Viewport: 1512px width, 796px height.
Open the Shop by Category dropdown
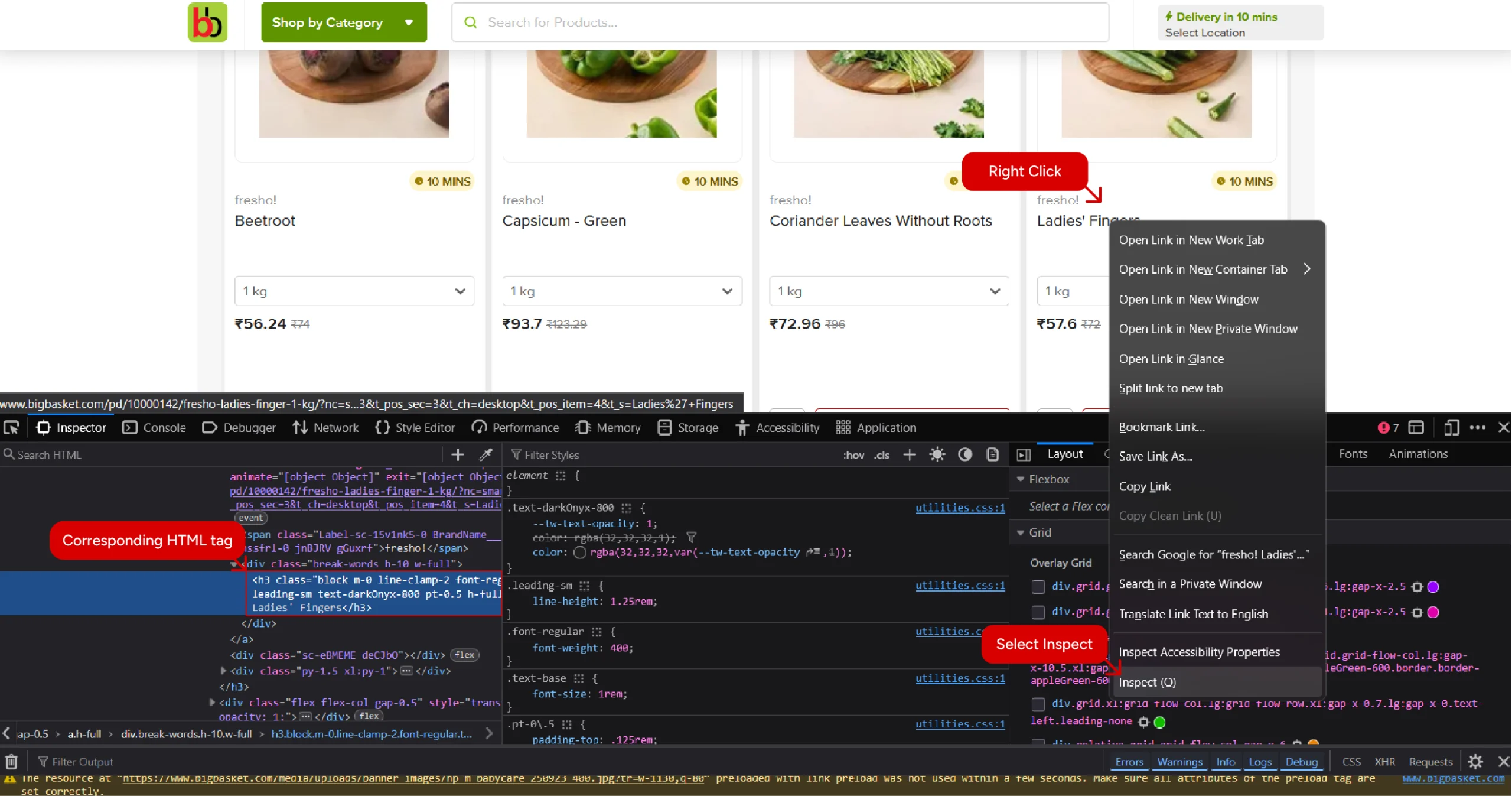(344, 22)
